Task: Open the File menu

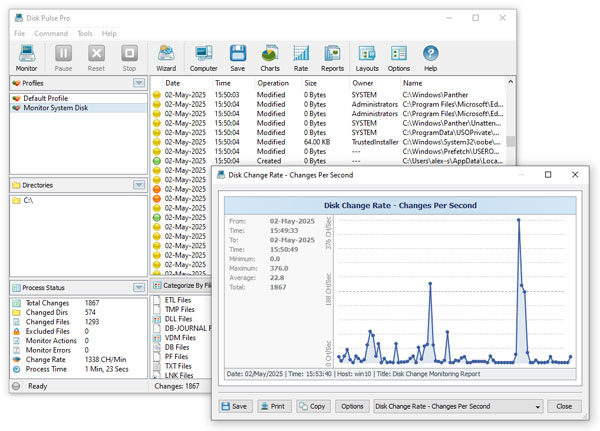Action: tap(20, 34)
